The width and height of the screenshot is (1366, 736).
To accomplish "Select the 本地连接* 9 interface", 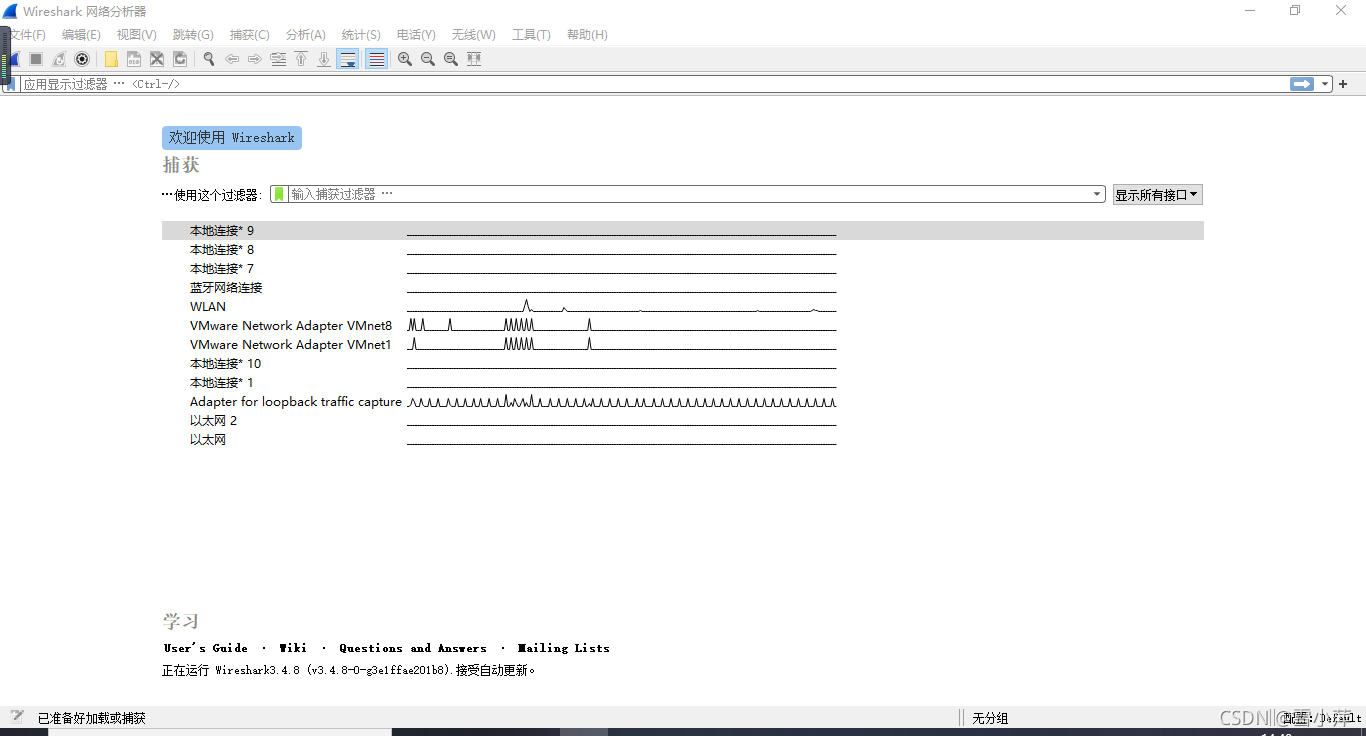I will [x=683, y=231].
